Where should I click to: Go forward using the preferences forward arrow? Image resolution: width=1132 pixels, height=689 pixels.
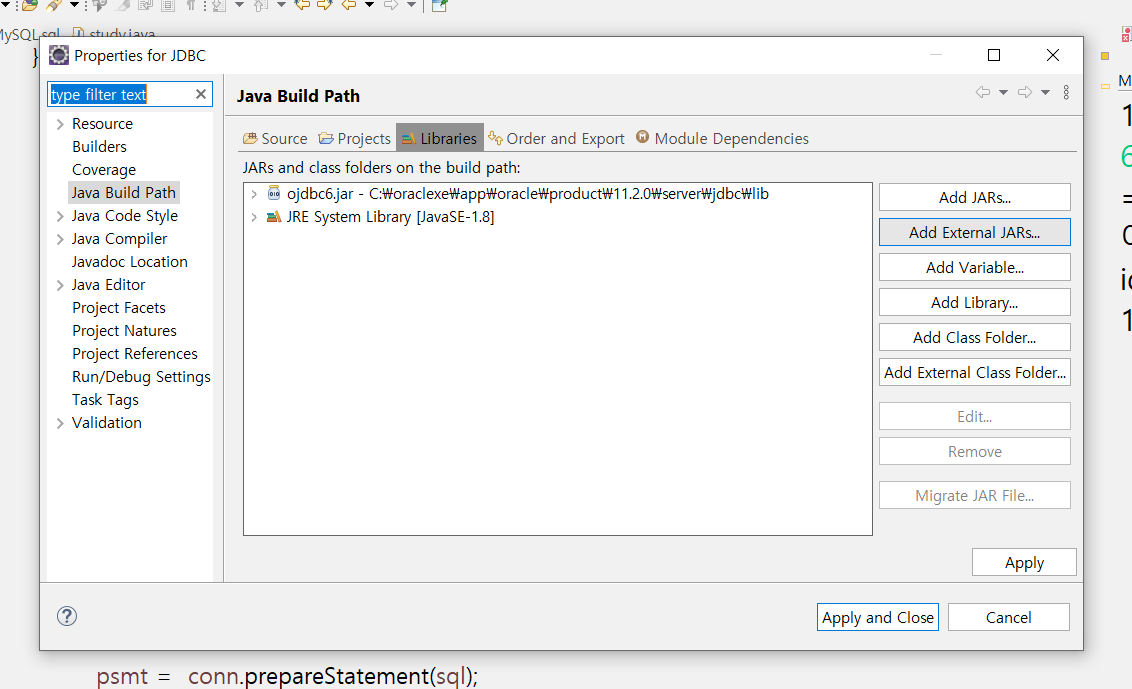pos(1024,92)
